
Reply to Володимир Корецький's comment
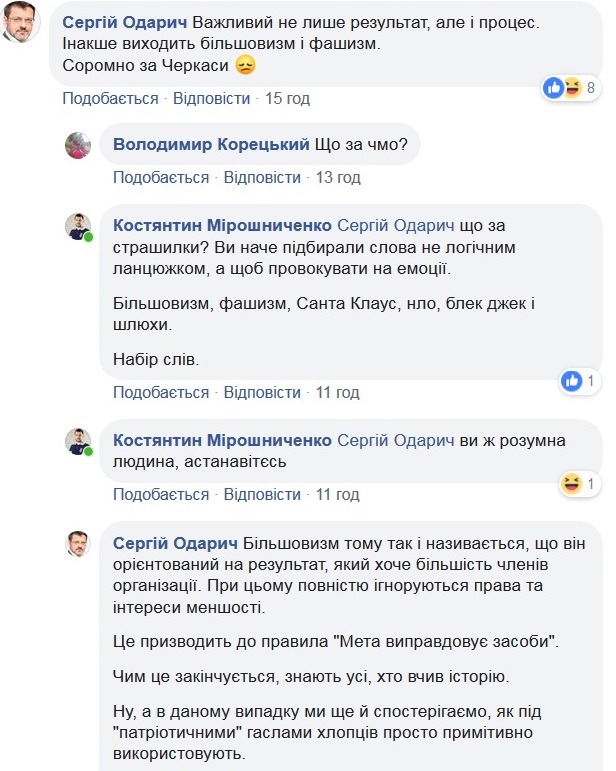coord(262,177)
